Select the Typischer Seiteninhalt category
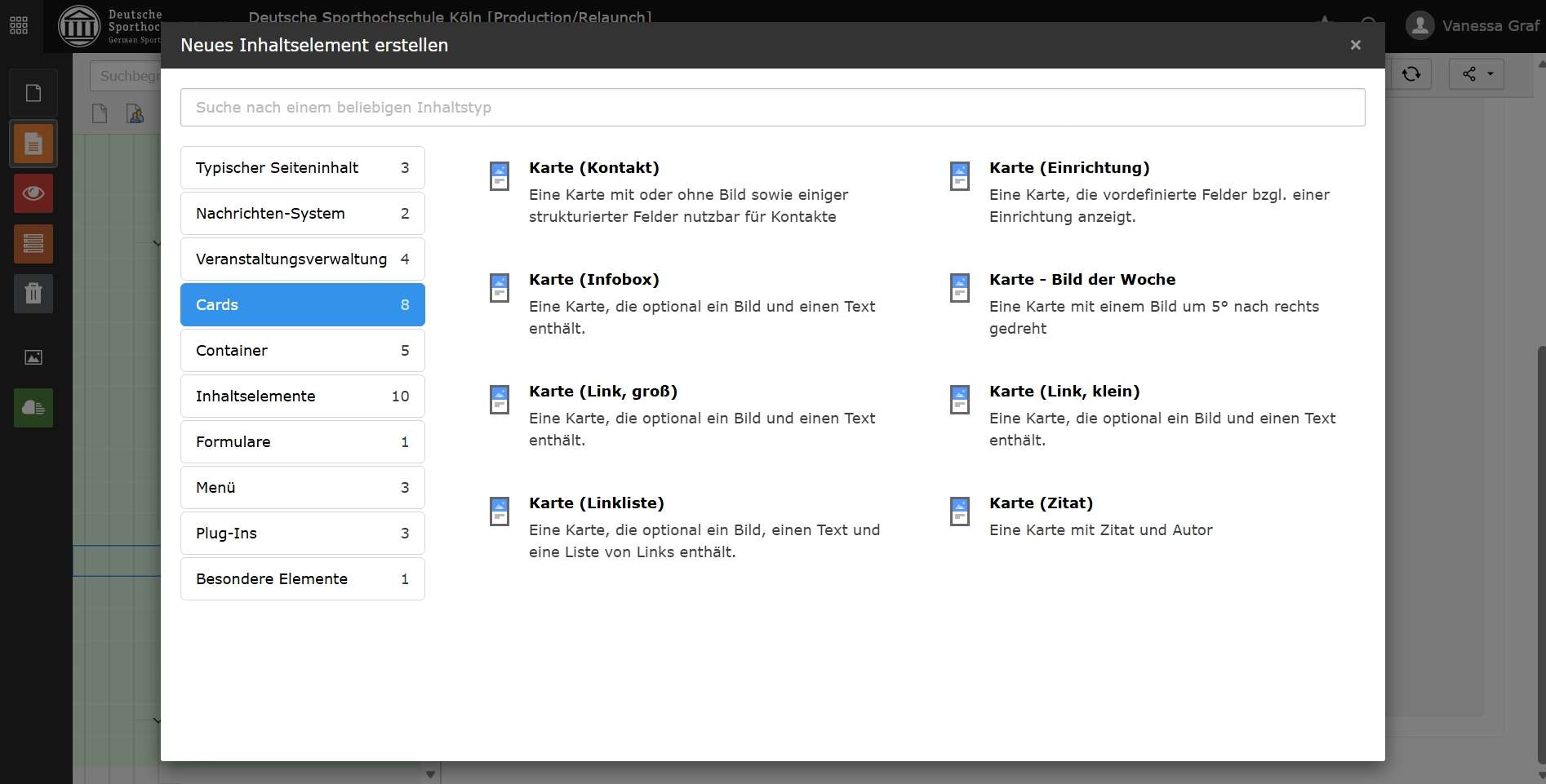This screenshot has width=1546, height=784. point(302,168)
